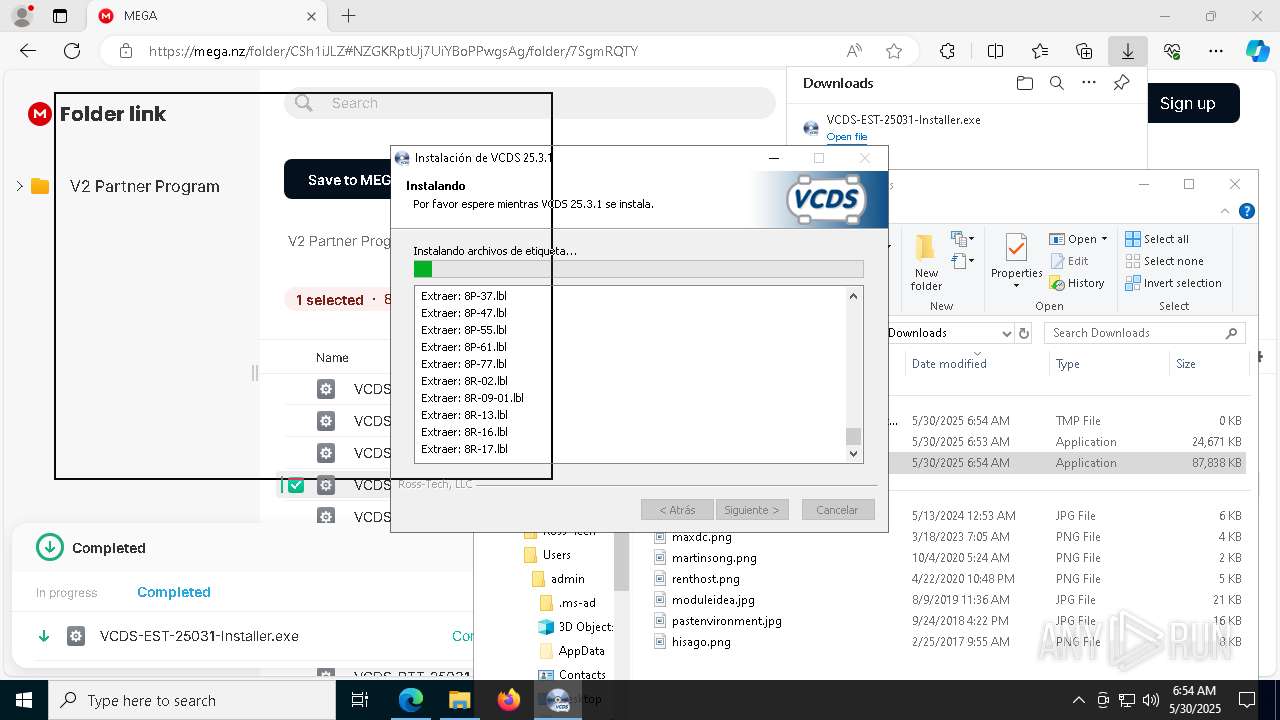Open downloads folder icon in Downloads panel

(x=1024, y=83)
